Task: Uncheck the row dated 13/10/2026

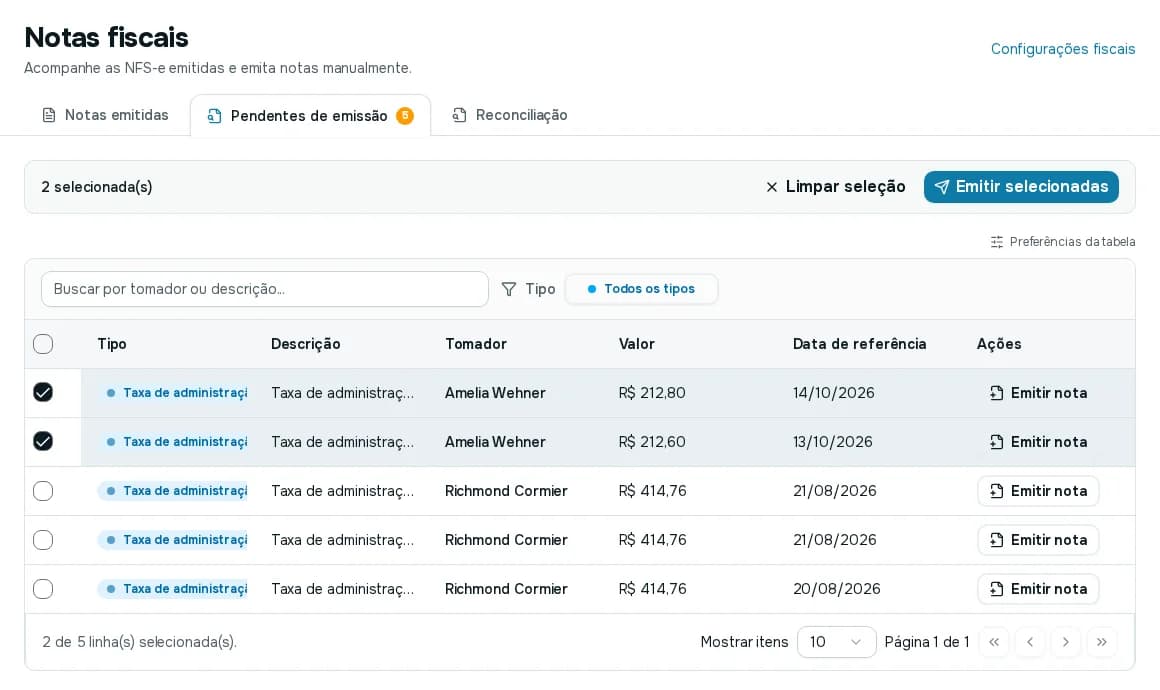Action: (43, 442)
